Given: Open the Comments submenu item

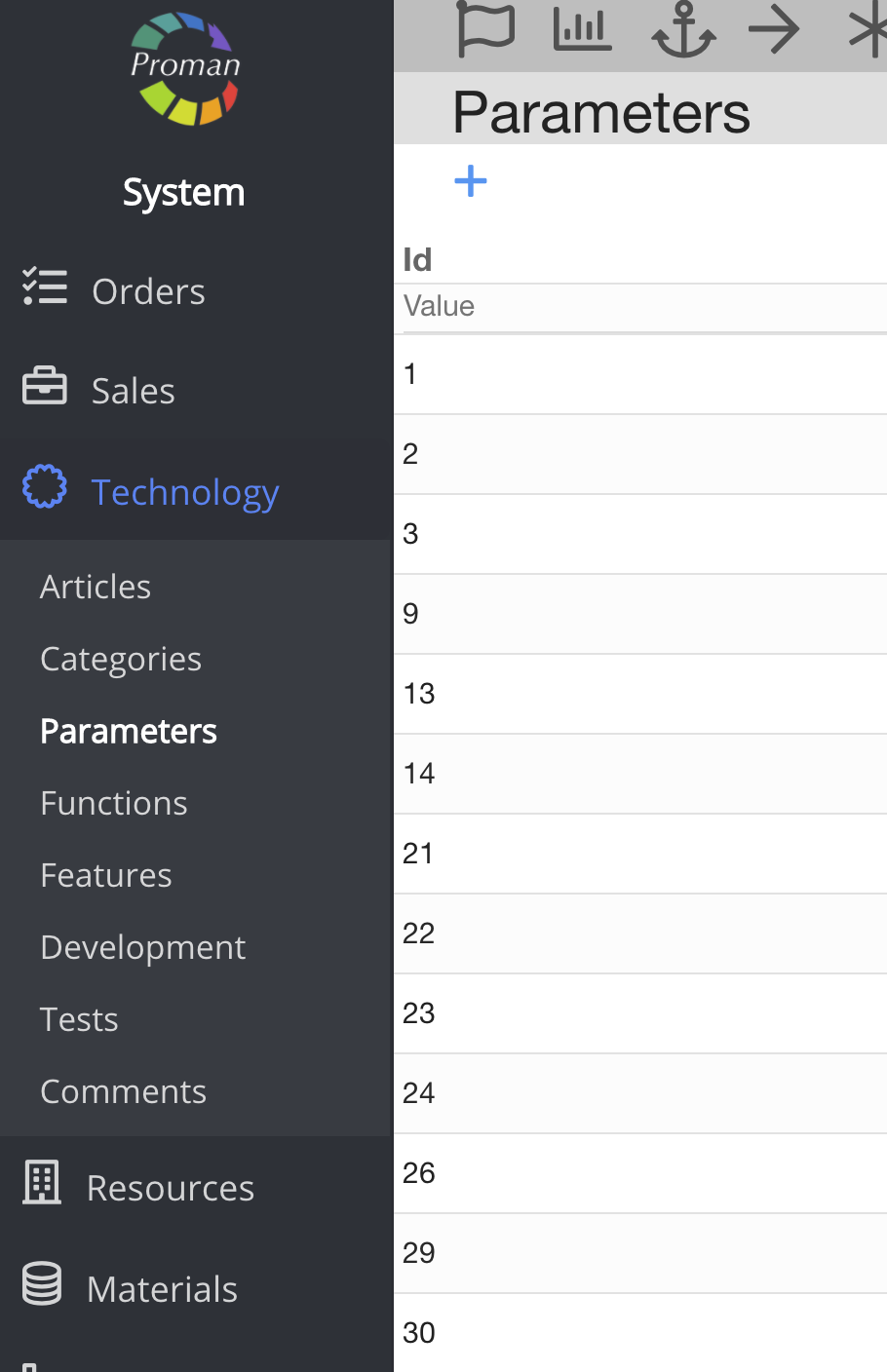Looking at the screenshot, I should [x=124, y=1091].
